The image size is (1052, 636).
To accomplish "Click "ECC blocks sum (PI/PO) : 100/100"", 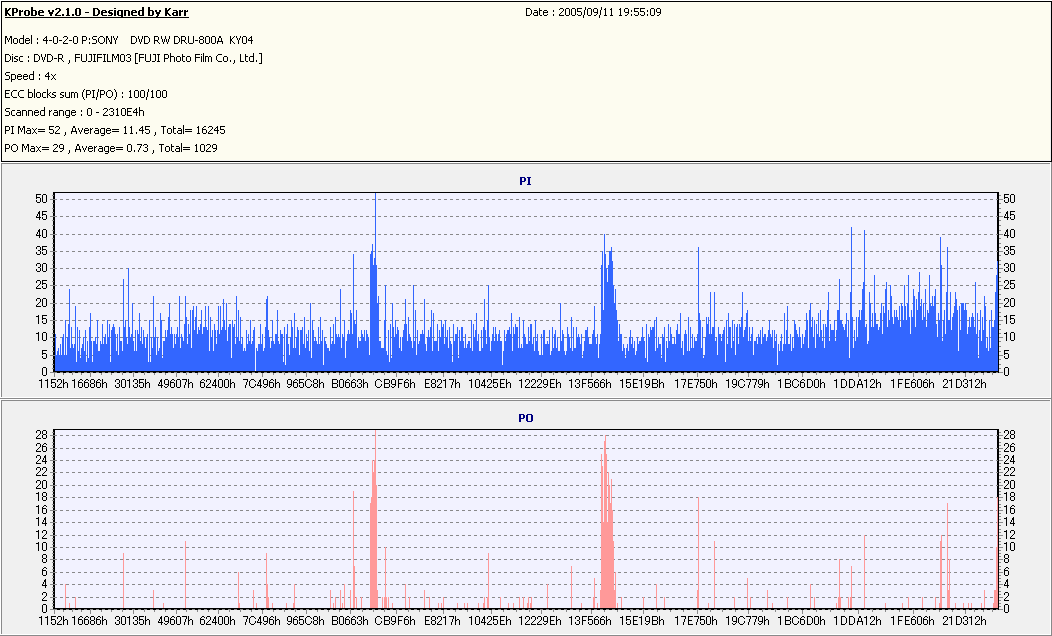I will (86, 95).
